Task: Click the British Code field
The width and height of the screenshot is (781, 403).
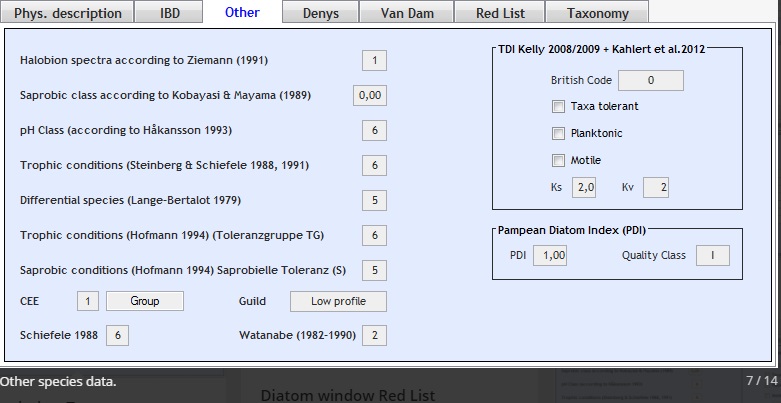Action: (x=650, y=80)
